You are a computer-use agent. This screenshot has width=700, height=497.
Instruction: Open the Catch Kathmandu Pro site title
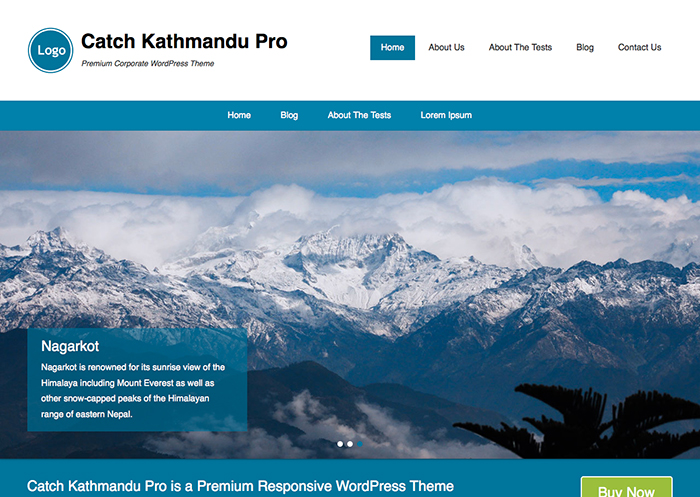pyautogui.click(x=184, y=41)
